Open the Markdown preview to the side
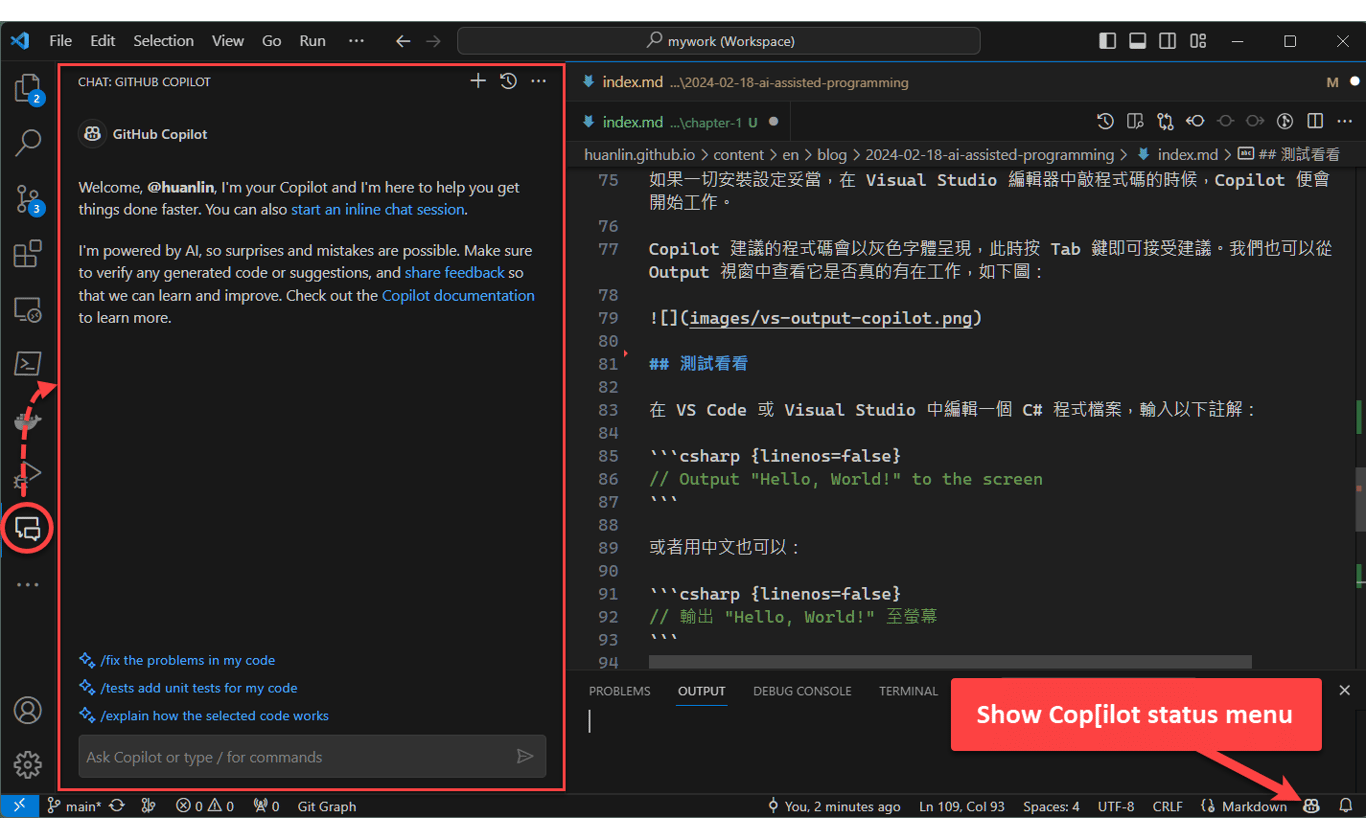The width and height of the screenshot is (1366, 840). pos(1135,121)
